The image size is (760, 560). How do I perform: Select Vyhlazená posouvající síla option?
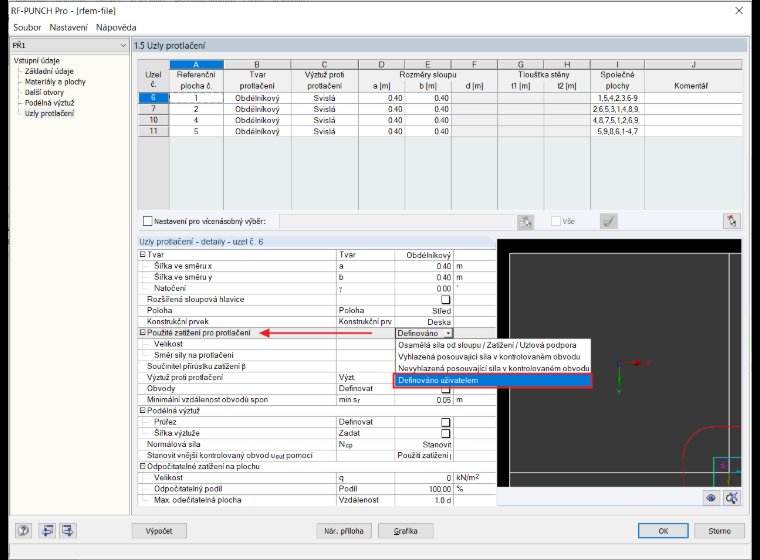(x=493, y=357)
